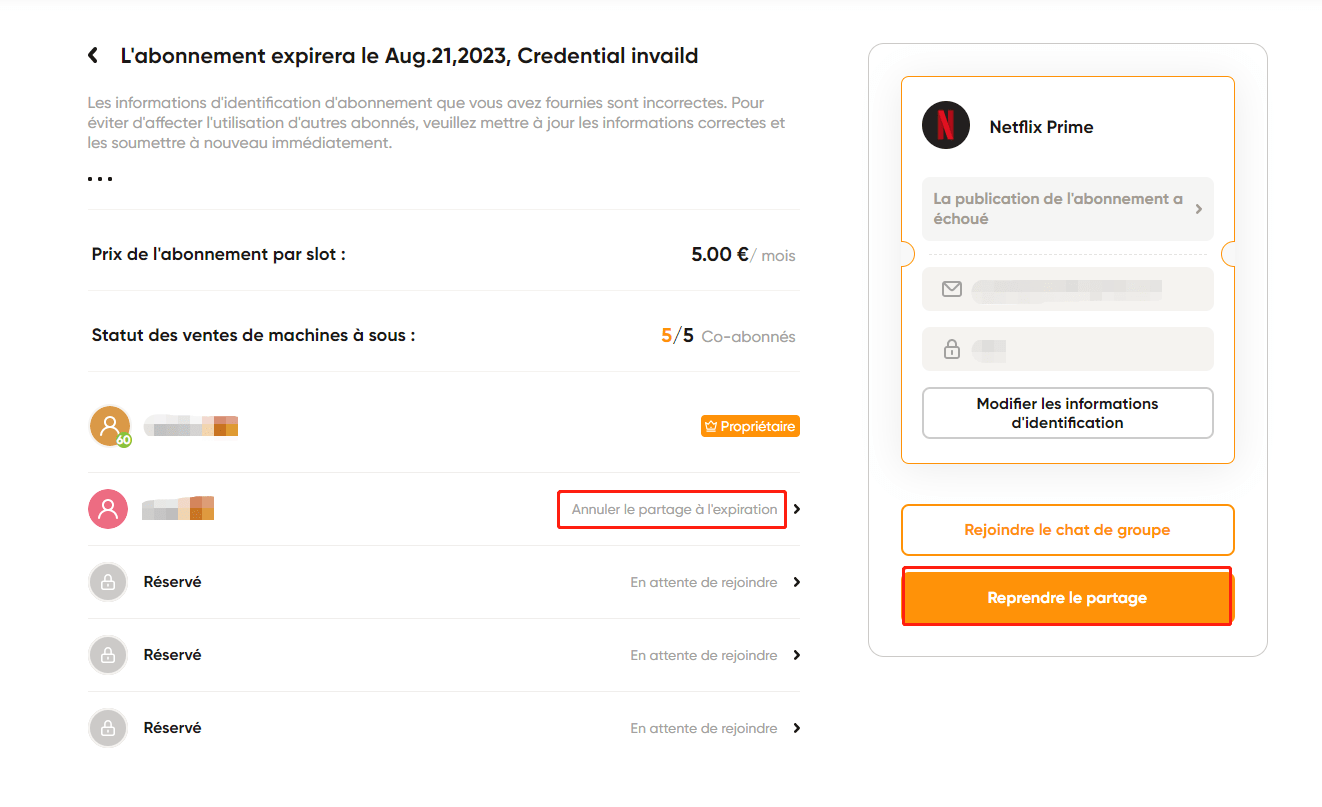Click the pink co-subscriber avatar icon
The height and width of the screenshot is (807, 1322).
pyautogui.click(x=108, y=509)
